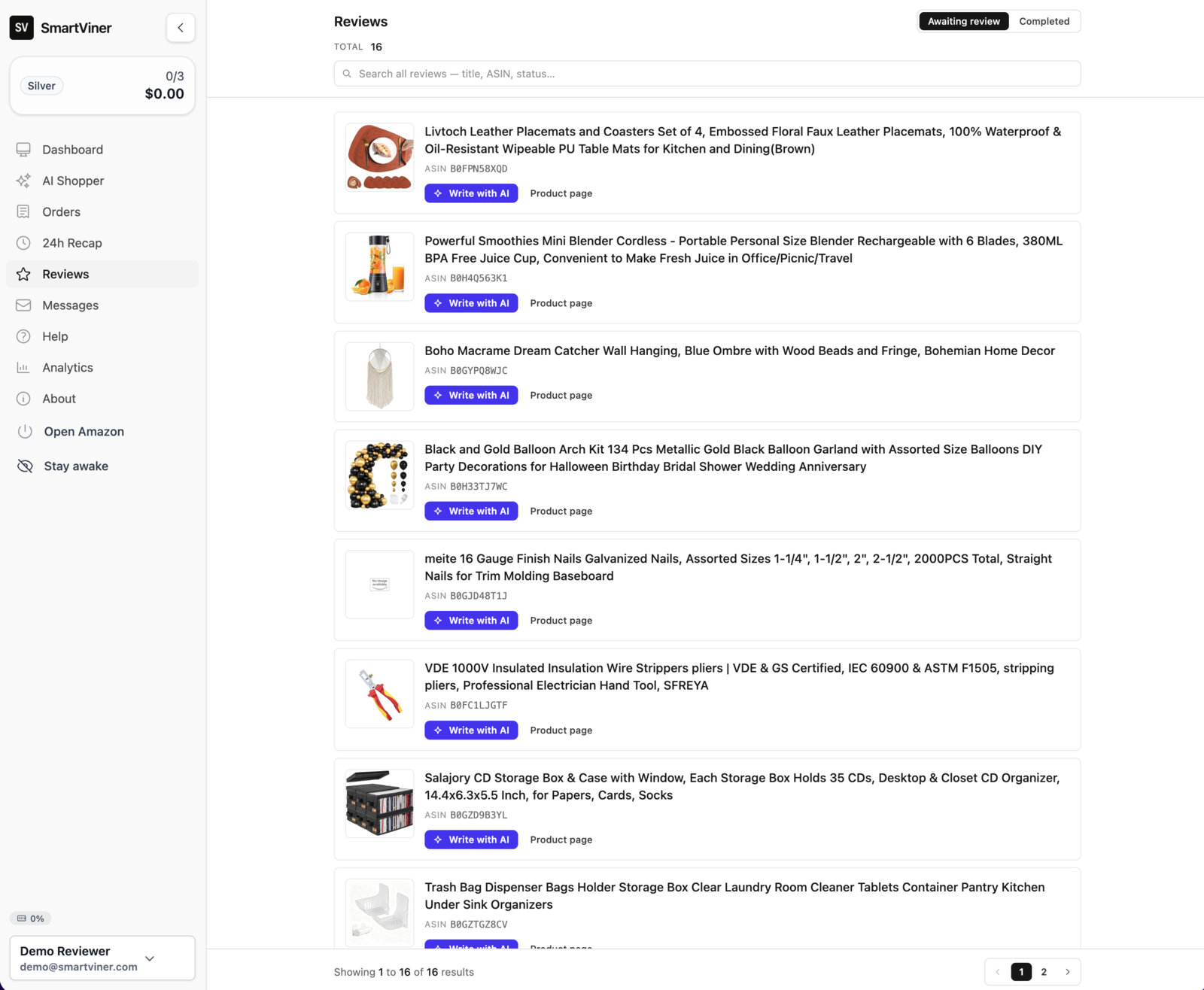Write with AI for Mini Blender Cordless
Image resolution: width=1204 pixels, height=990 pixels.
471,303
